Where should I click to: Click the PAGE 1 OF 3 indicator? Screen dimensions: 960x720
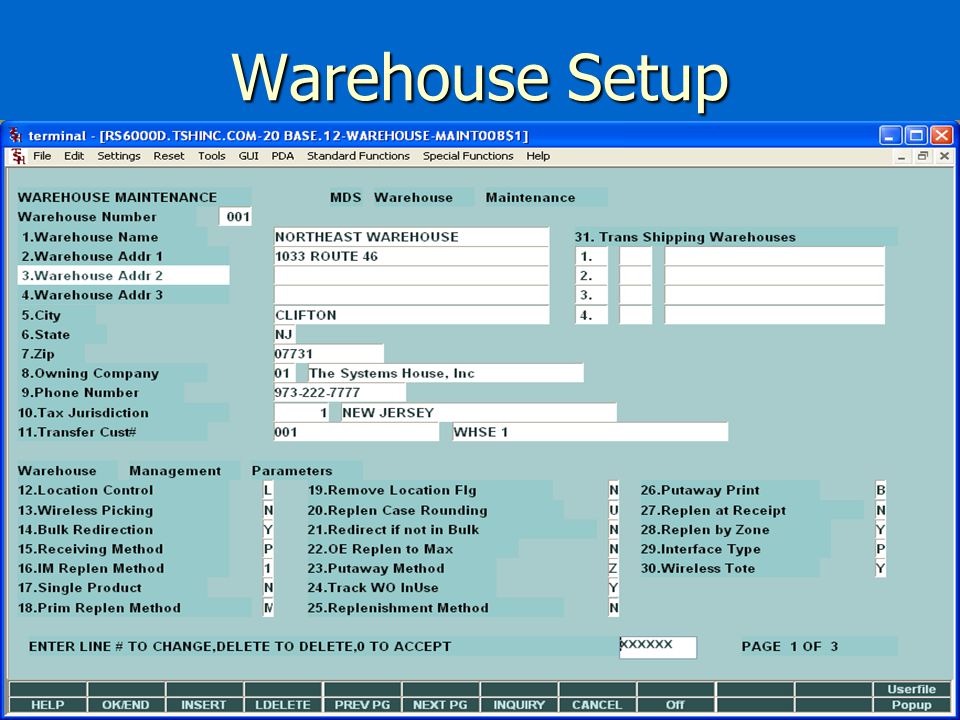(x=790, y=647)
